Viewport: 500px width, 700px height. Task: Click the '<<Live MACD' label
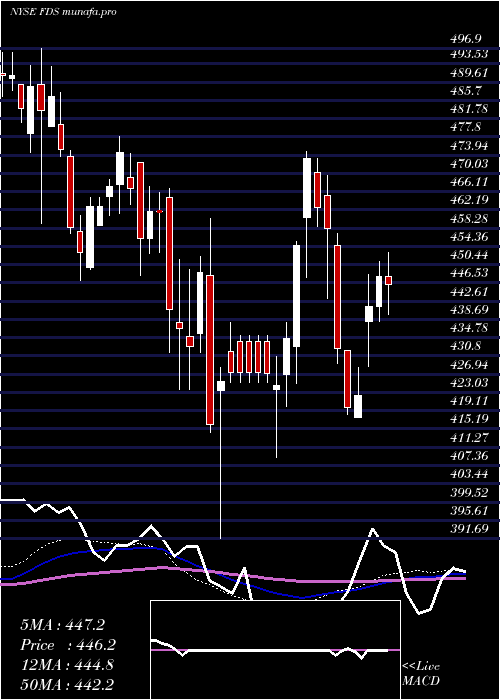(421, 673)
